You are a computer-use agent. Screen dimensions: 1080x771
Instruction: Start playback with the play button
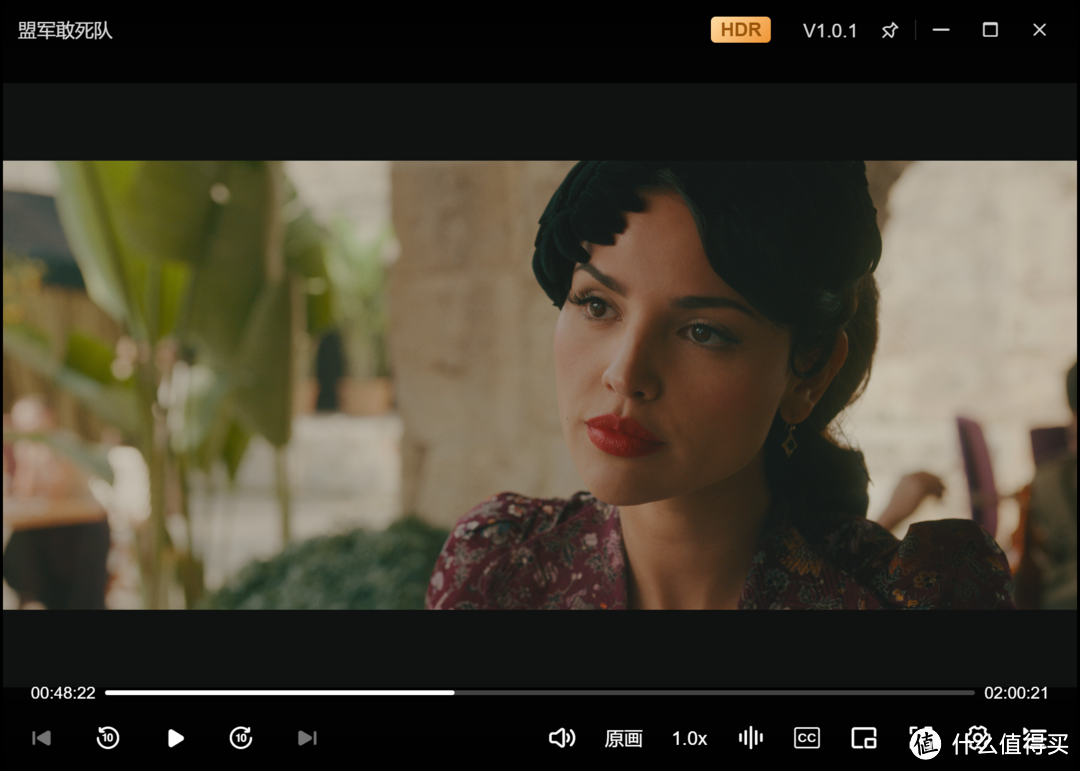[176, 738]
